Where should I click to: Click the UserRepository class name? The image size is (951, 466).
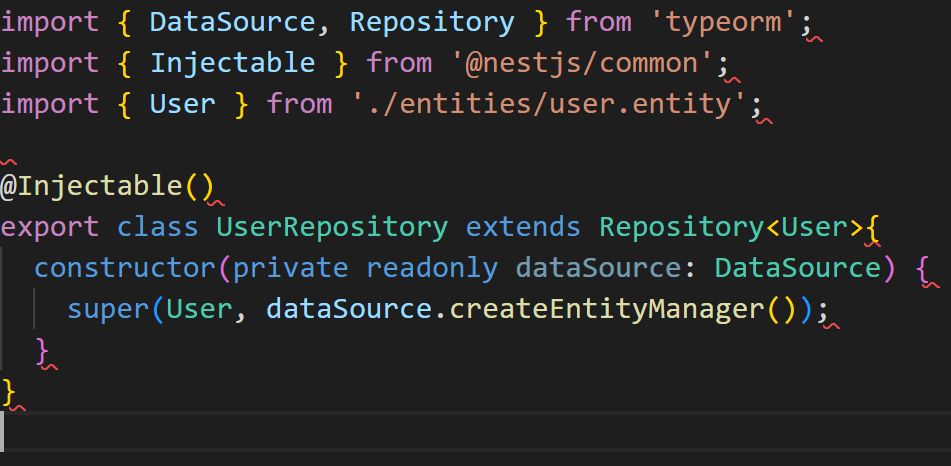332,227
